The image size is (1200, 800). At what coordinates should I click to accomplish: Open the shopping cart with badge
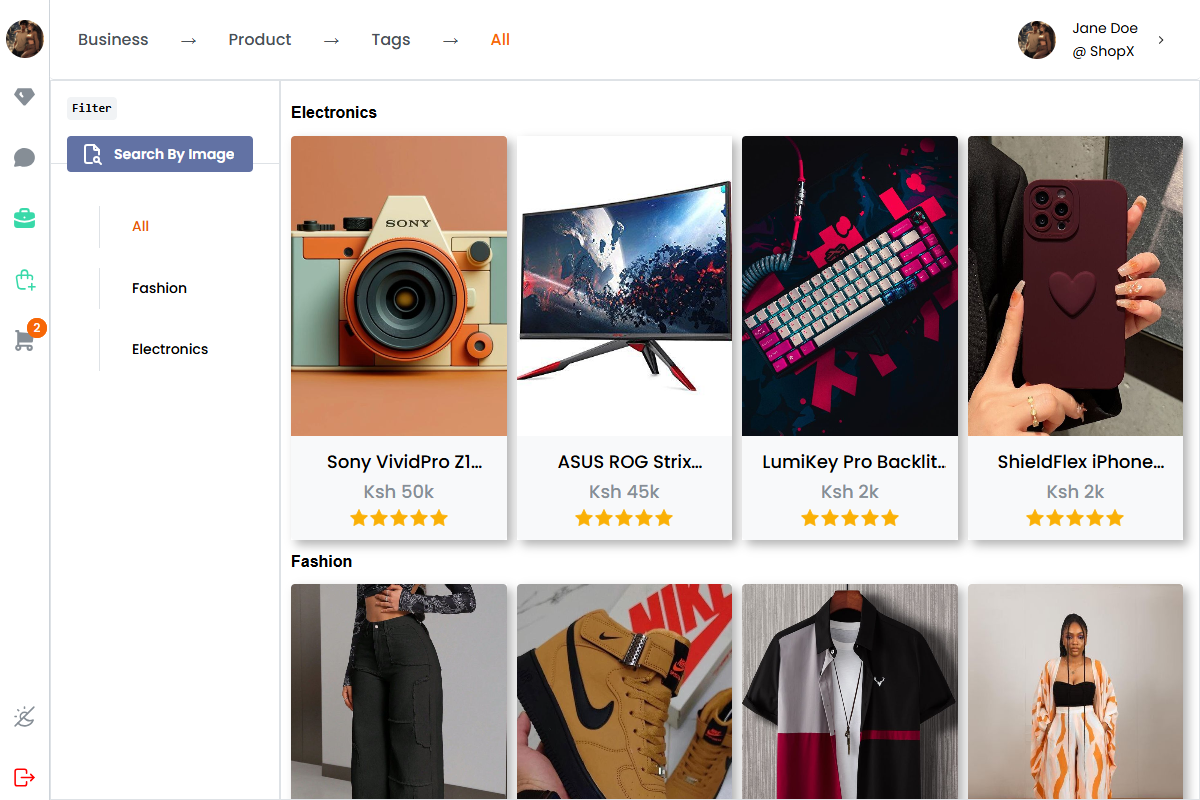25,340
